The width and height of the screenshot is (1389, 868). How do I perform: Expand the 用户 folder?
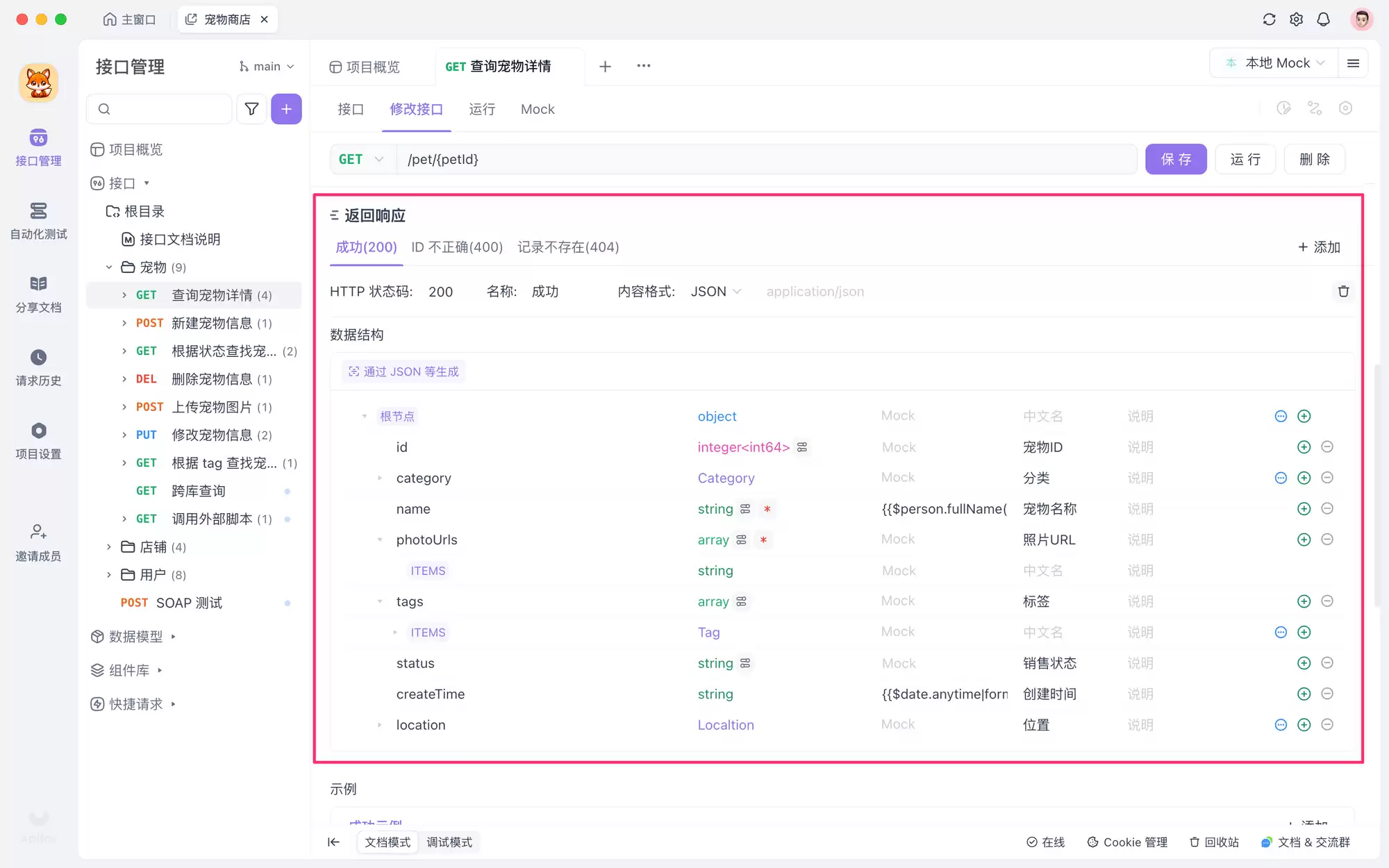pos(109,575)
